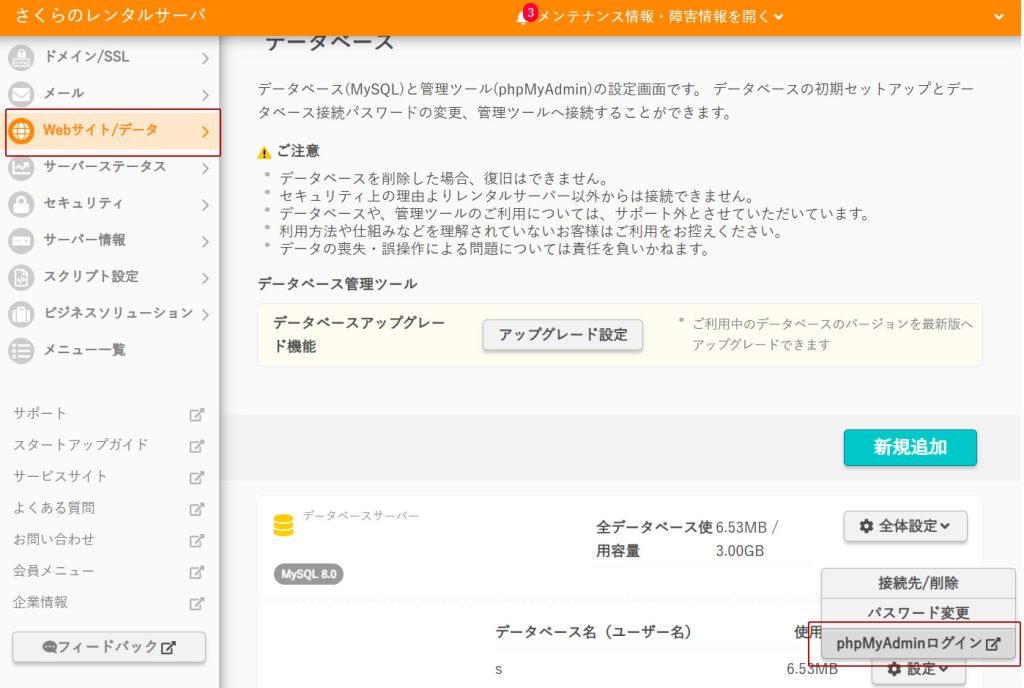This screenshot has height=688, width=1024.
Task: Open the お問い合わせ link
Action: point(54,539)
